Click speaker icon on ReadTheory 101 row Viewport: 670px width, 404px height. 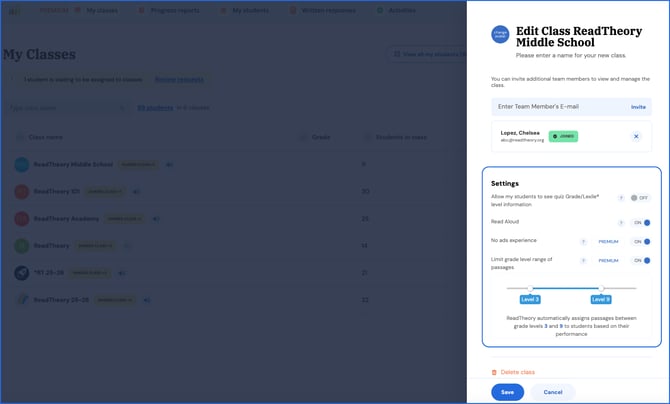(x=136, y=192)
